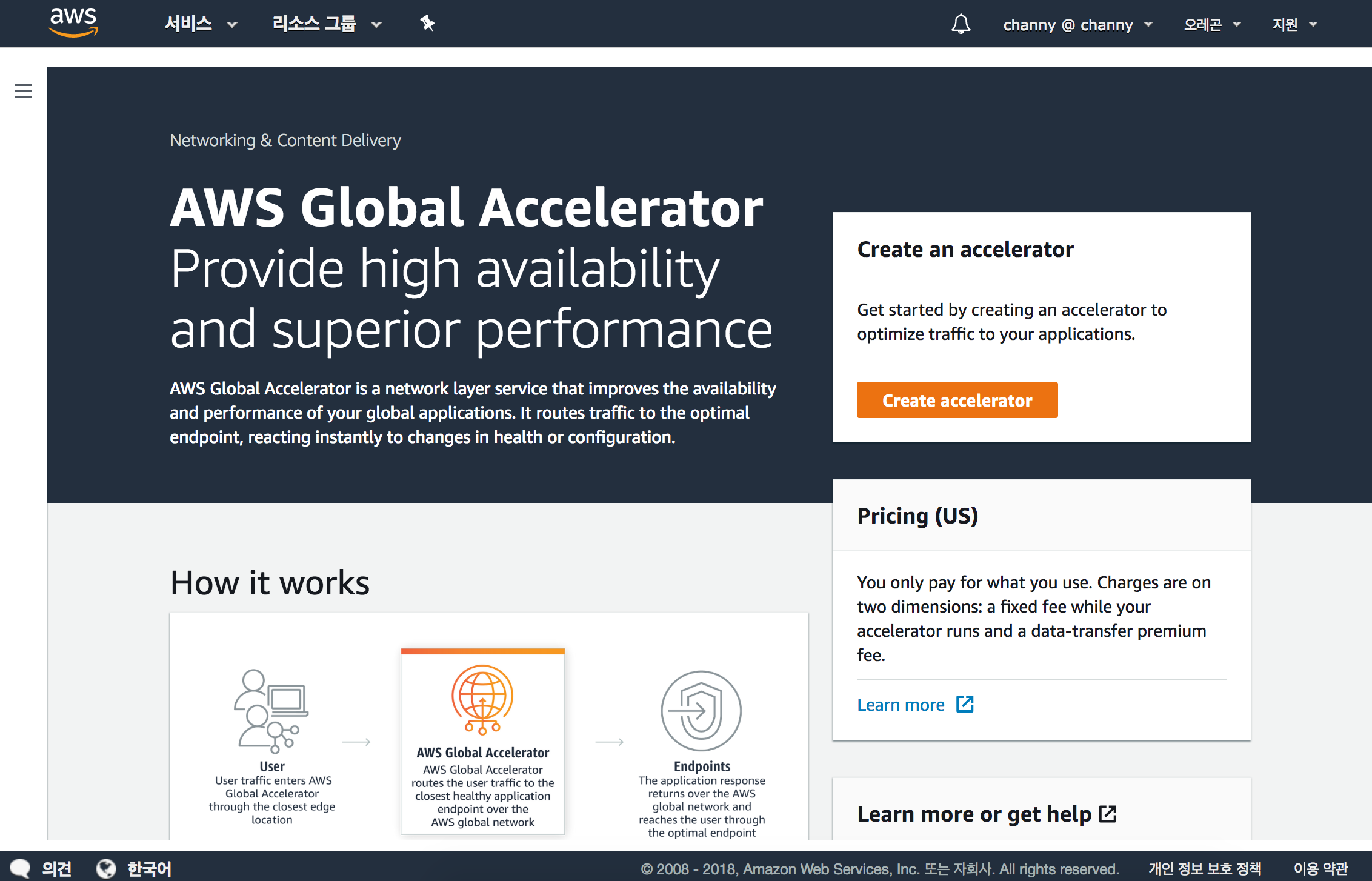Open the 이용 약관 terms link

[x=1320, y=868]
